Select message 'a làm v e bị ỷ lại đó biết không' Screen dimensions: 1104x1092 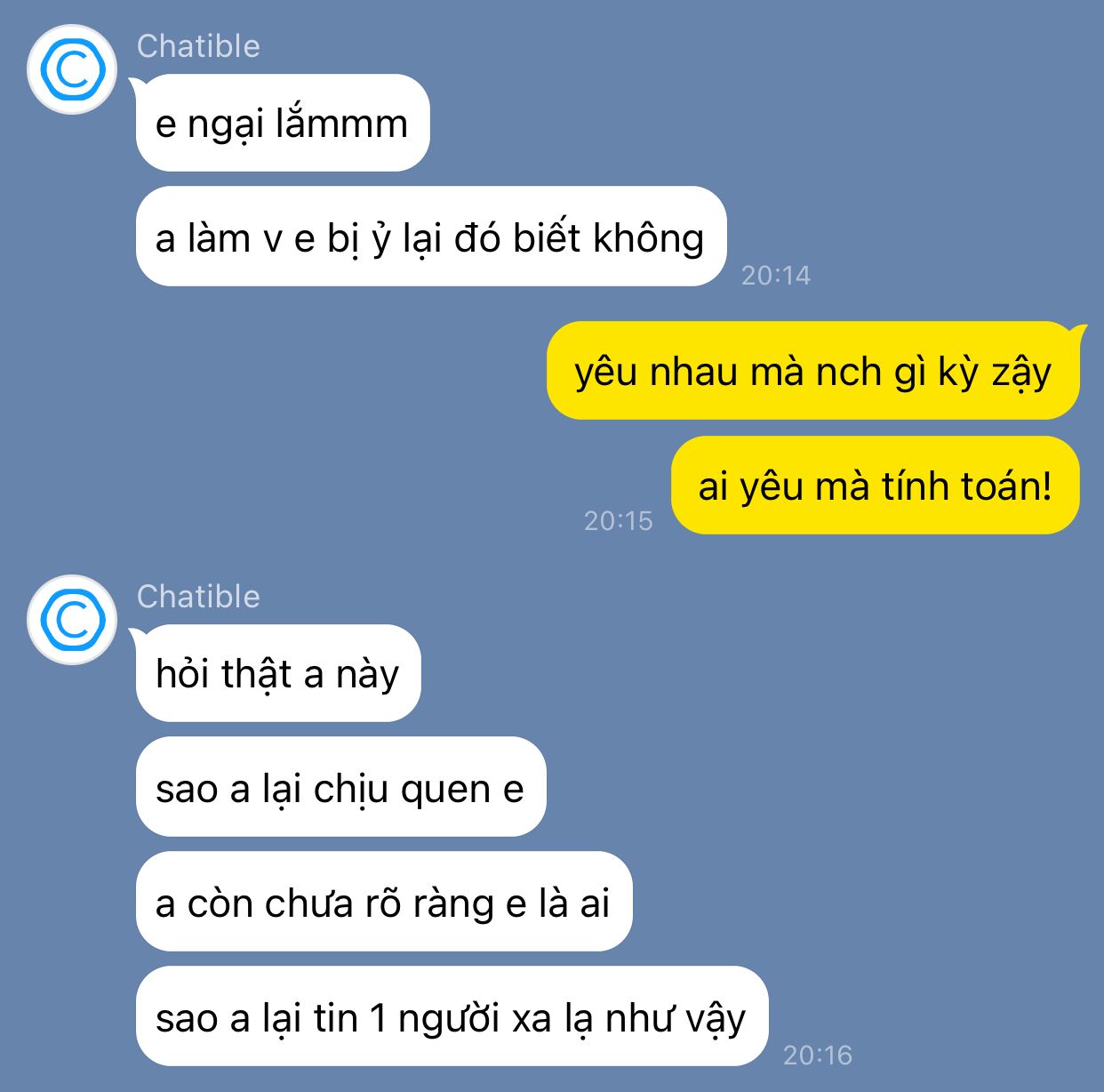tap(431, 237)
